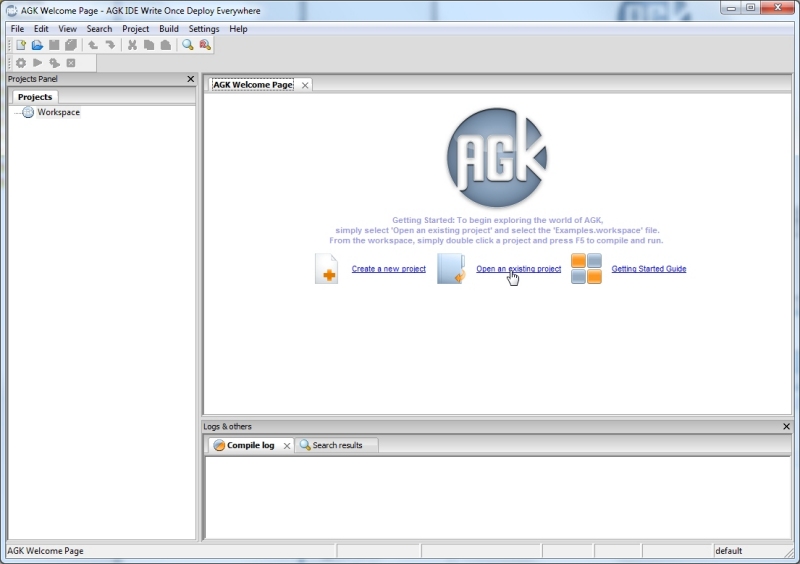Screen dimensions: 800x564
Task: Click the Getting Started Guide squares icon
Action: click(586, 268)
